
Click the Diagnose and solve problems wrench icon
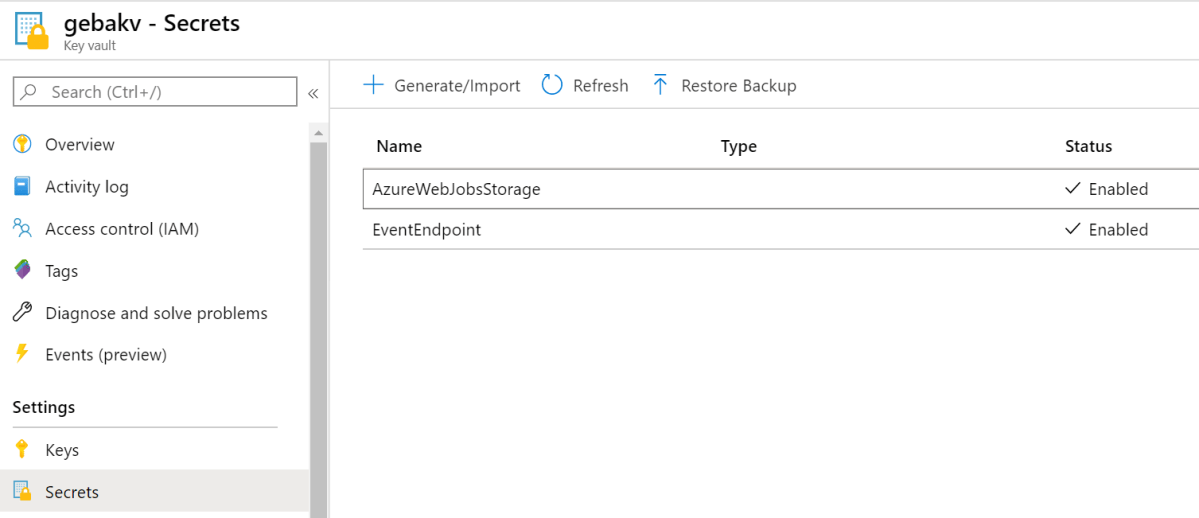(22, 313)
